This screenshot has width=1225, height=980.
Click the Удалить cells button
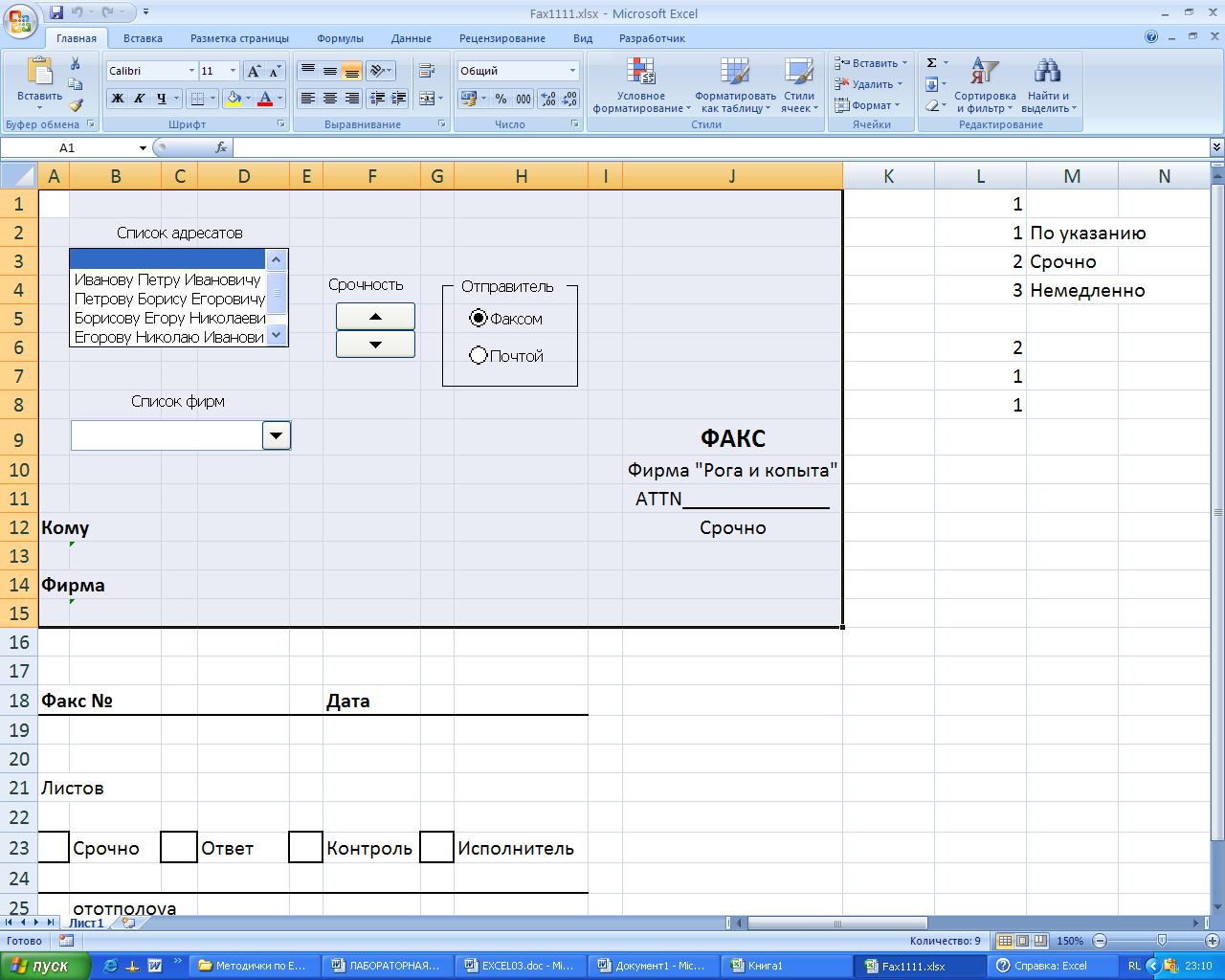[x=868, y=84]
